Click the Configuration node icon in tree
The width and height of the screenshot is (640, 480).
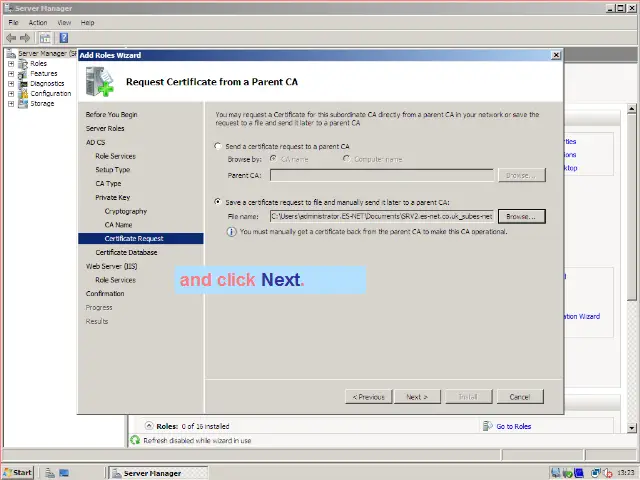(23, 93)
